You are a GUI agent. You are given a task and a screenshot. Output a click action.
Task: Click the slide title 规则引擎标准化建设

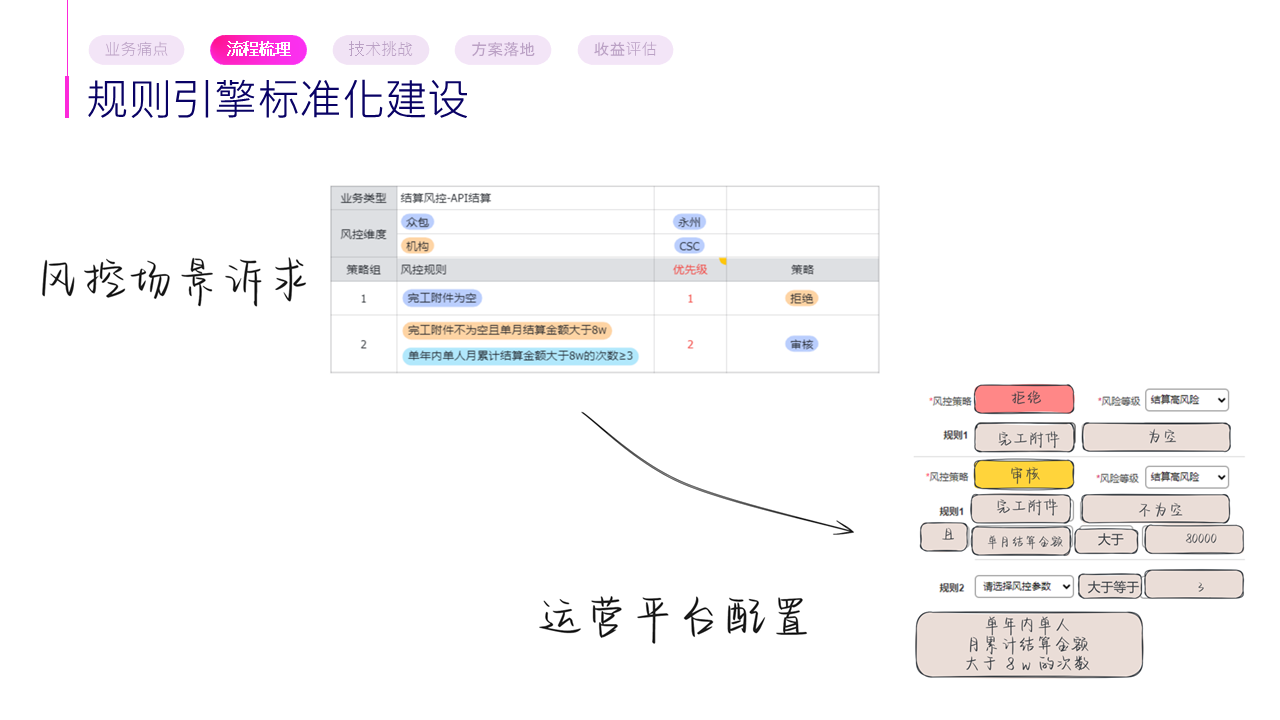pyautogui.click(x=278, y=99)
